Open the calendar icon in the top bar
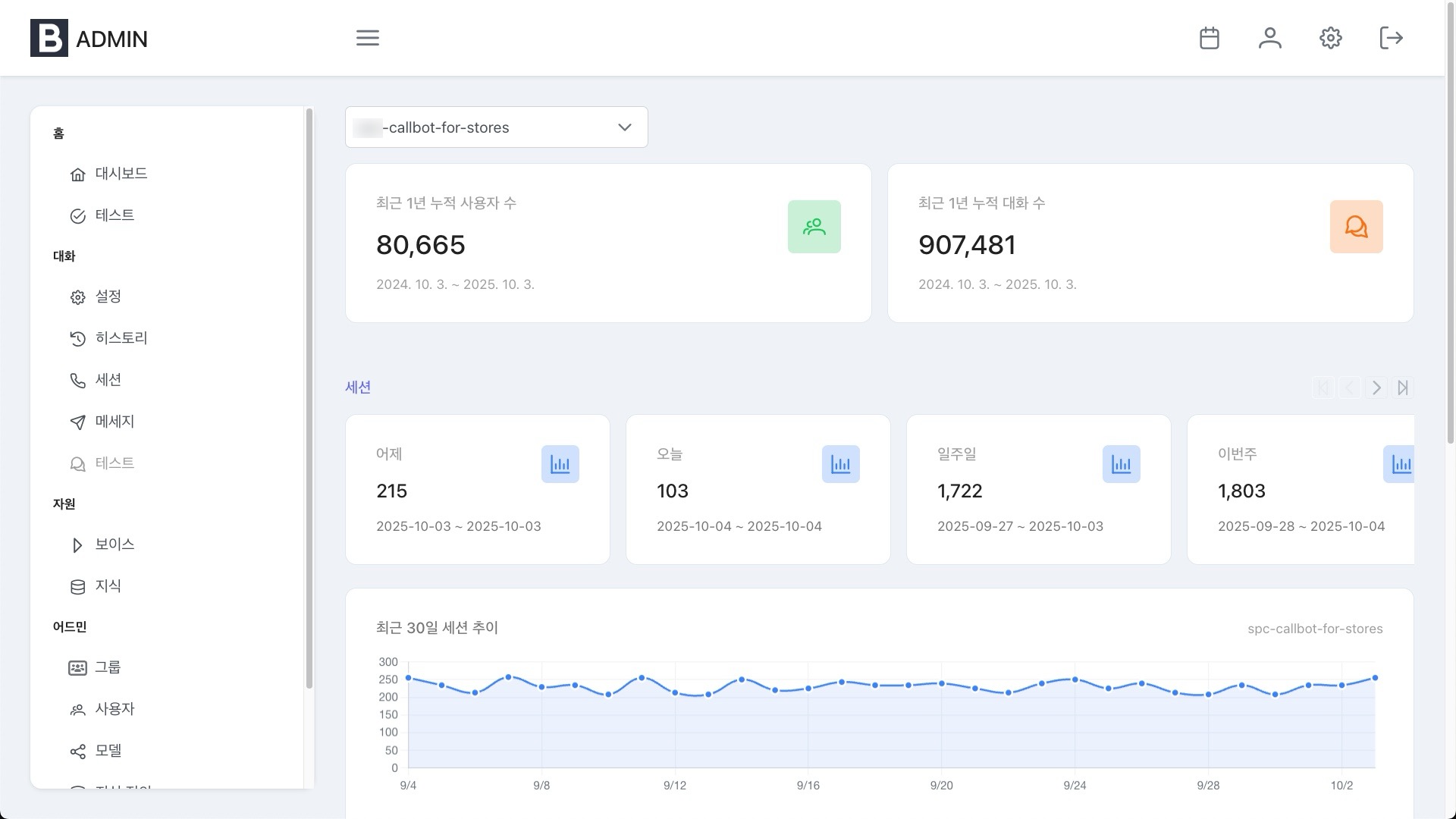Viewport: 1456px width, 819px height. pos(1210,38)
